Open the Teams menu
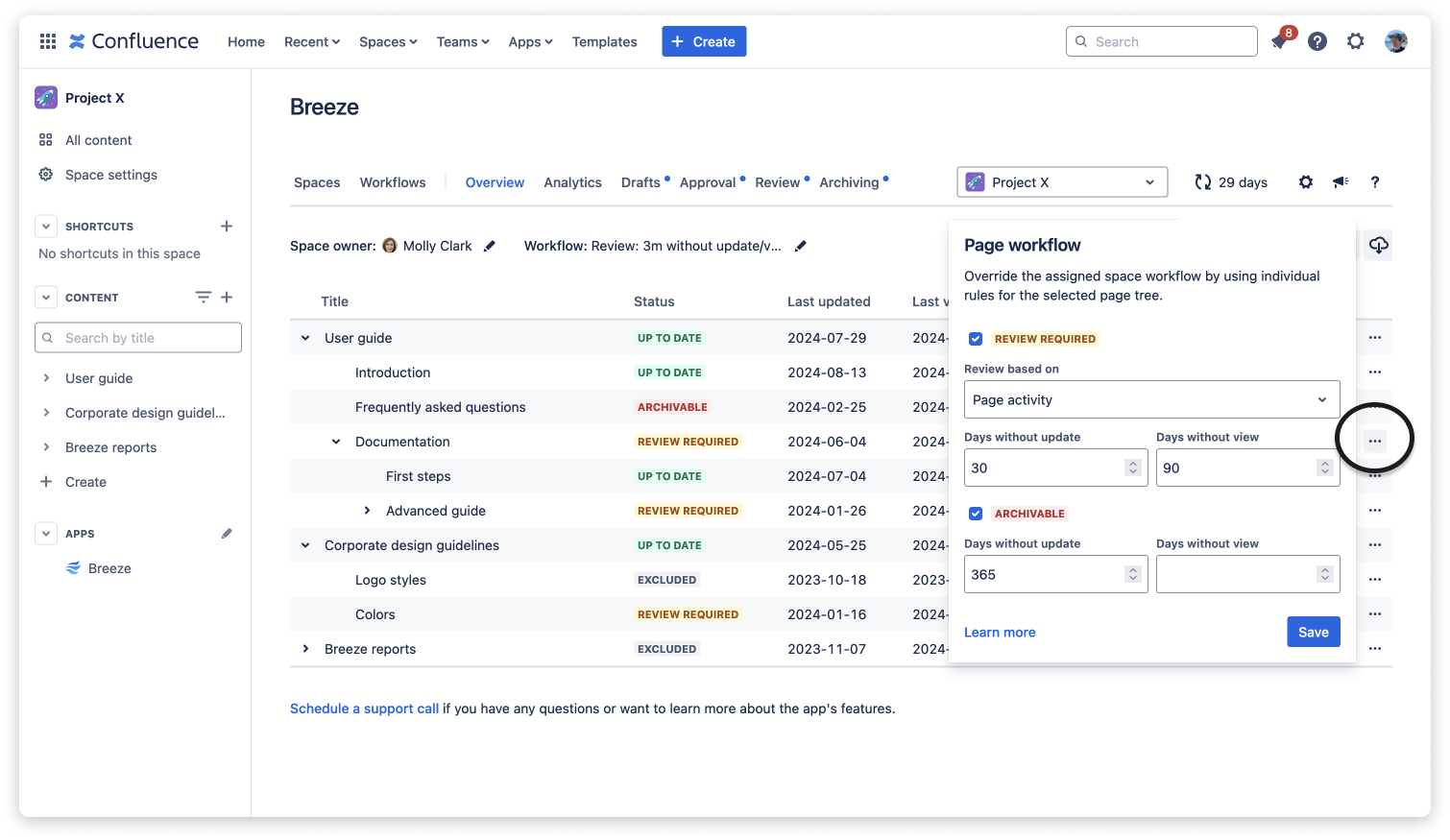Screen dimensions: 1450x840 click(x=463, y=41)
